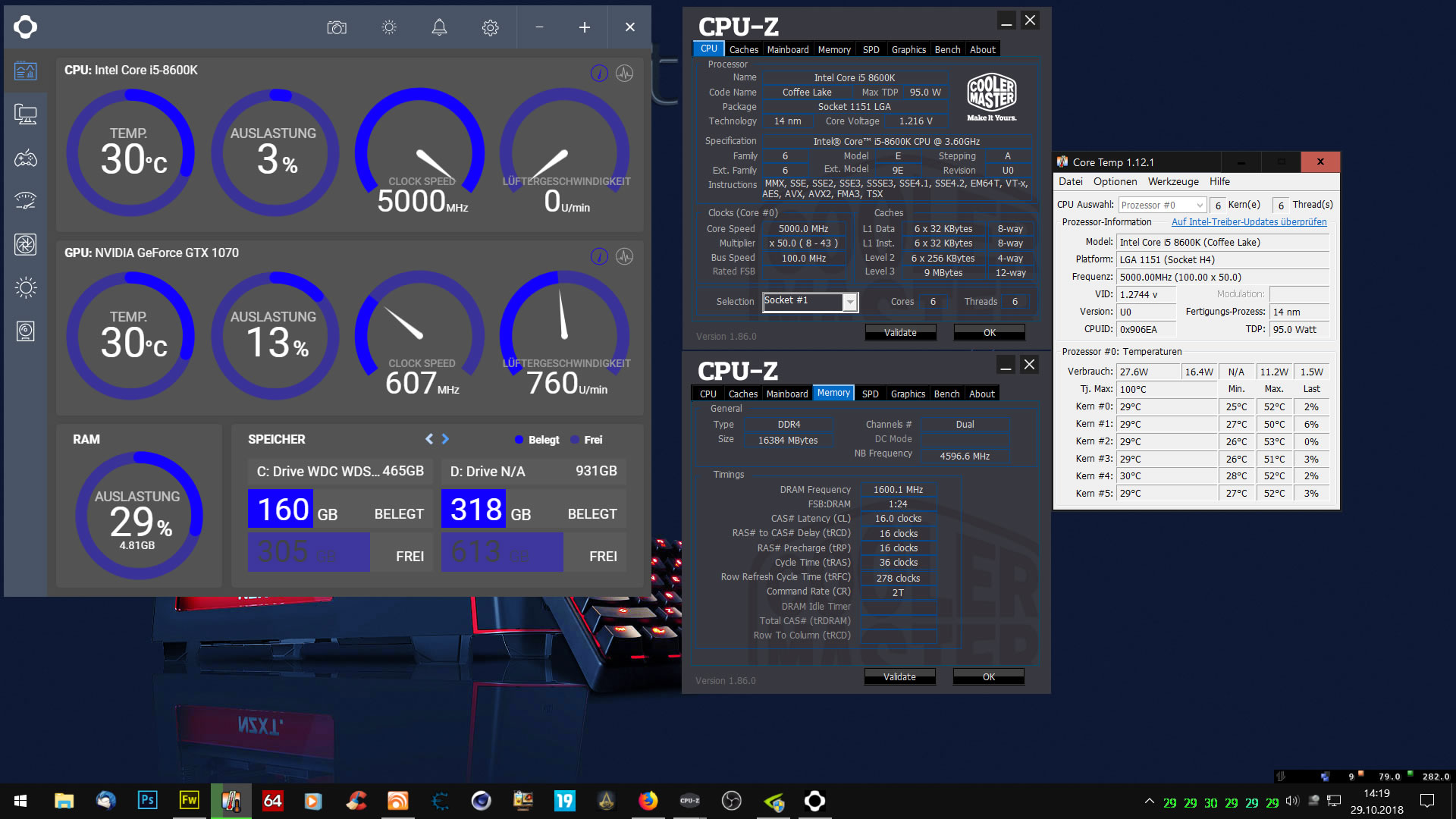The image size is (1456, 819).
Task: Open CAM settings gear icon
Action: 490,27
